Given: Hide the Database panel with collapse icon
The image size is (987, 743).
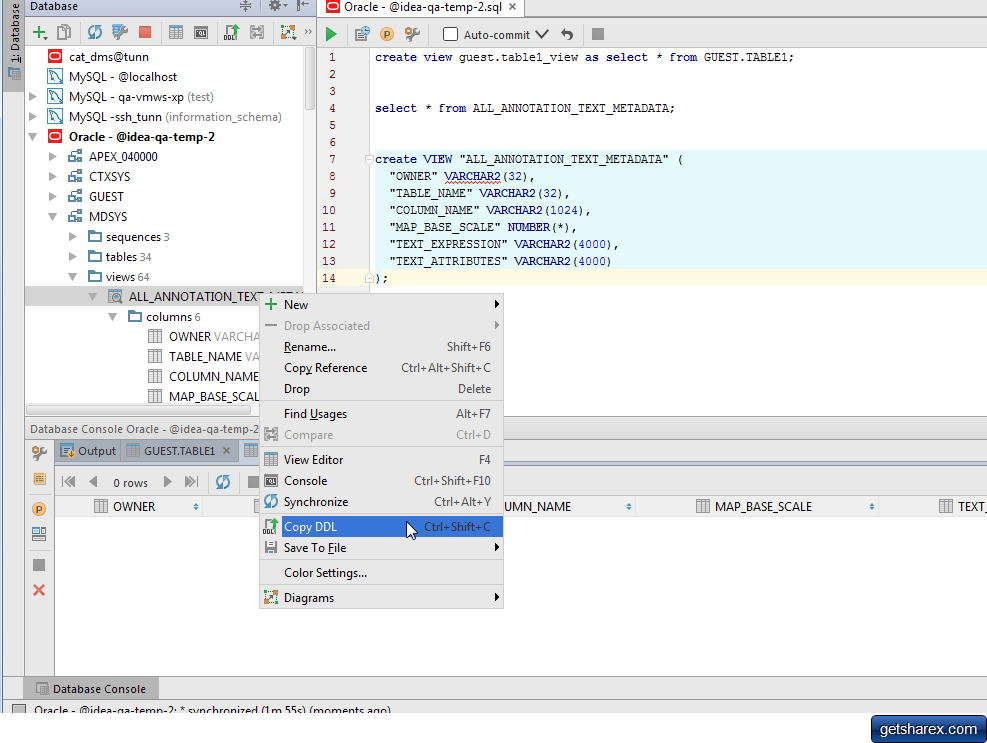Looking at the screenshot, I should coord(303,6).
